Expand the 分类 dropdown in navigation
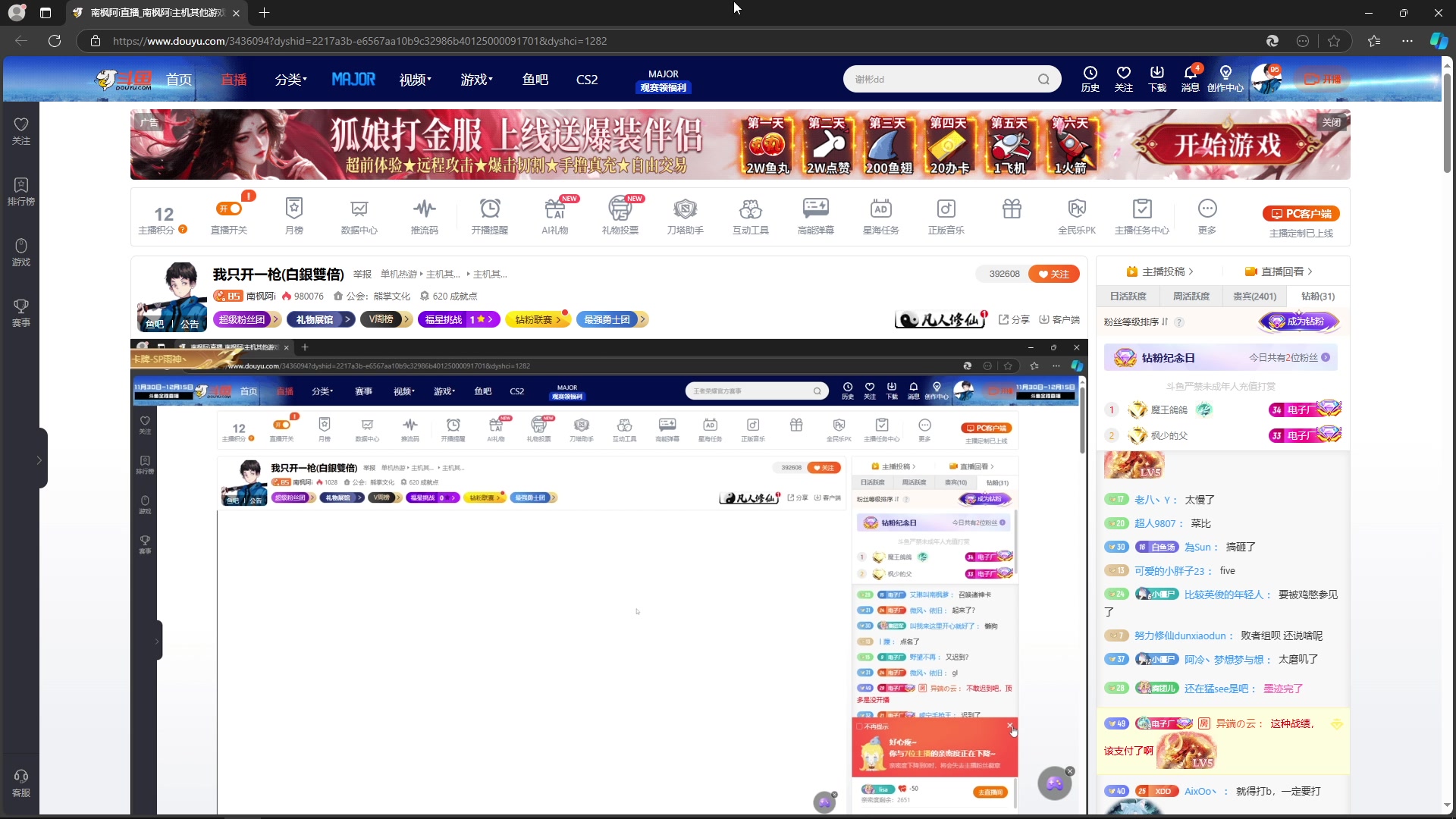1456x819 pixels. pos(290,80)
